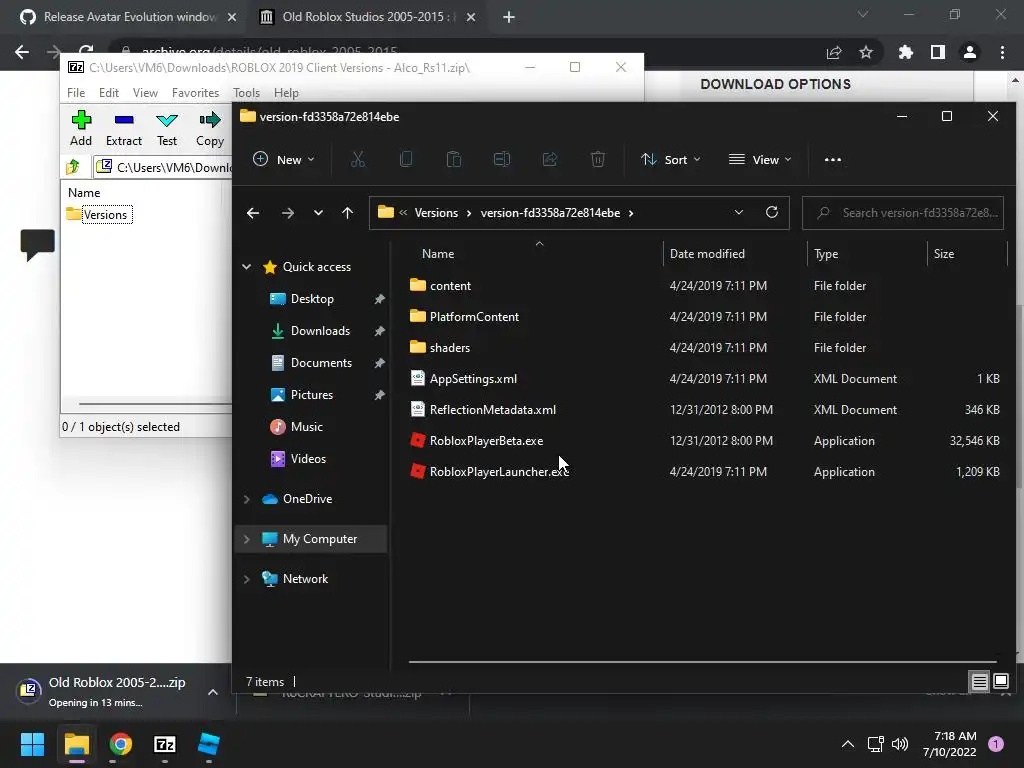Switch to Old Roblox Studios 2005-2015 tab
This screenshot has height=768, width=1024.
click(366, 17)
